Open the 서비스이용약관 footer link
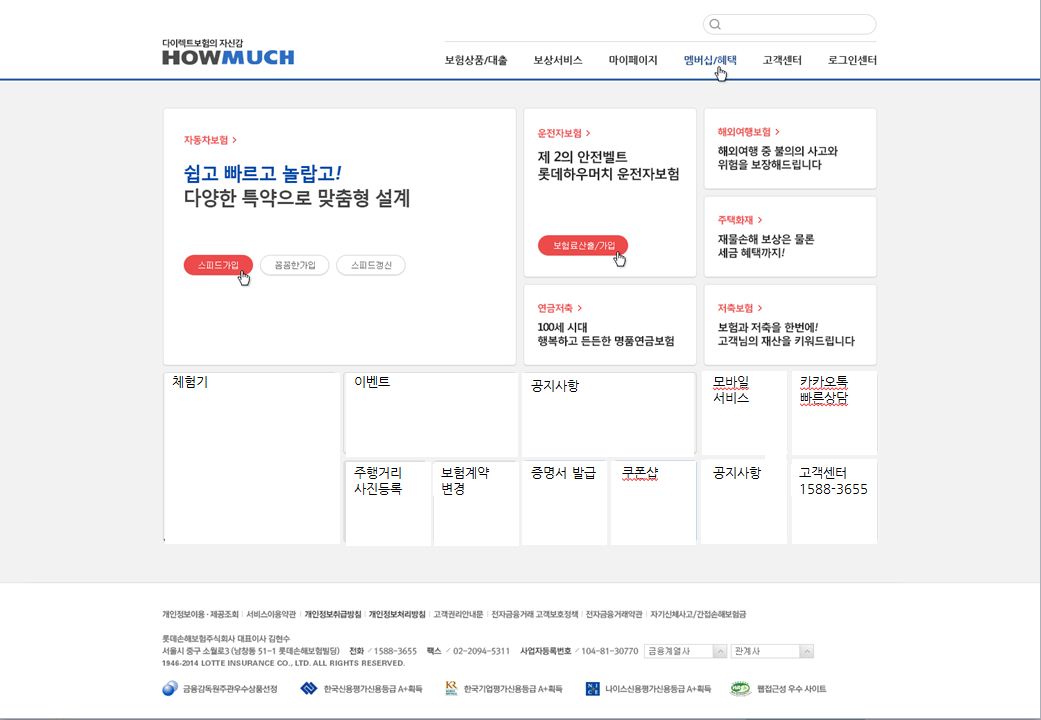This screenshot has width=1041, height=720. coord(271,614)
